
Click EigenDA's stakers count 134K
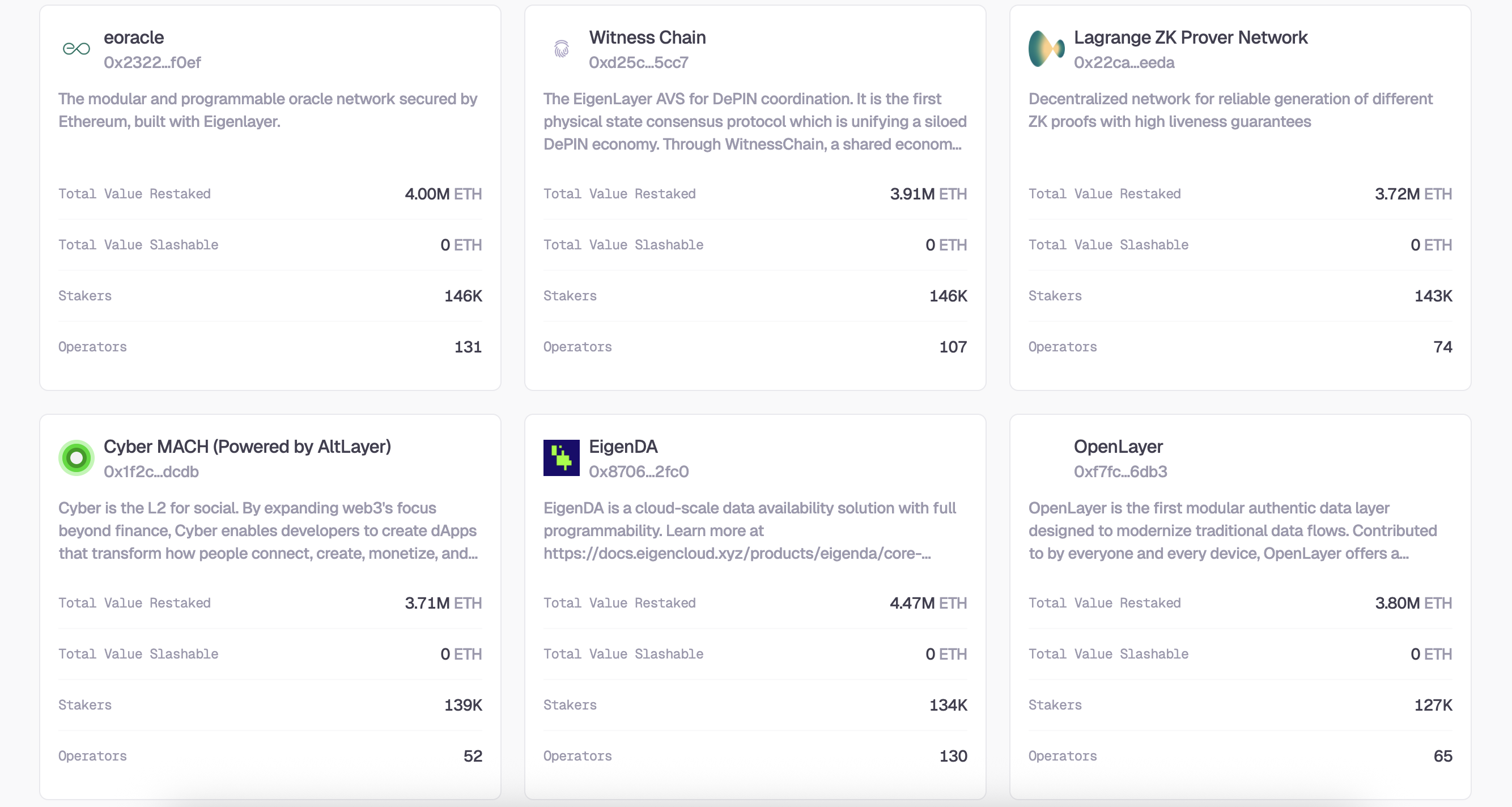(948, 706)
